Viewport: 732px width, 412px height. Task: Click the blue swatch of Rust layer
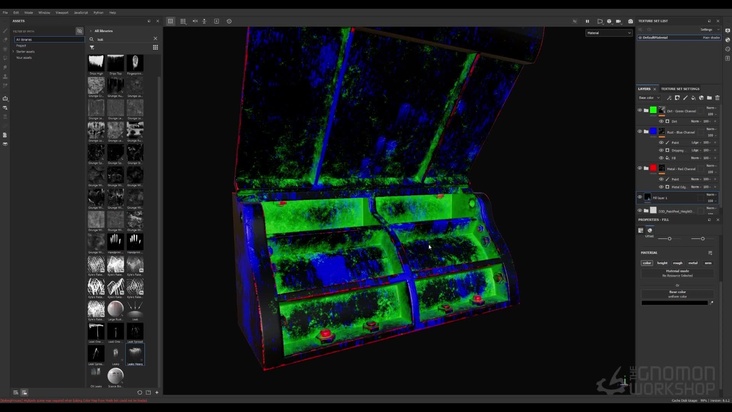(x=653, y=131)
